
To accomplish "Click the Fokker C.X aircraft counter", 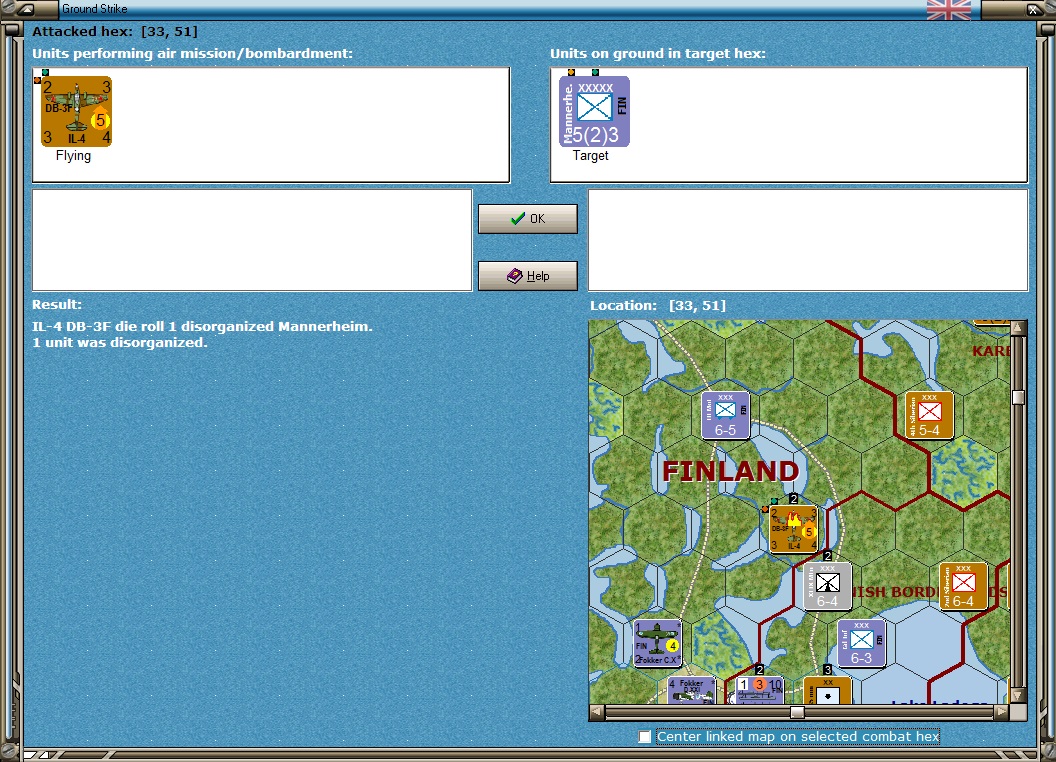I will tap(657, 643).
